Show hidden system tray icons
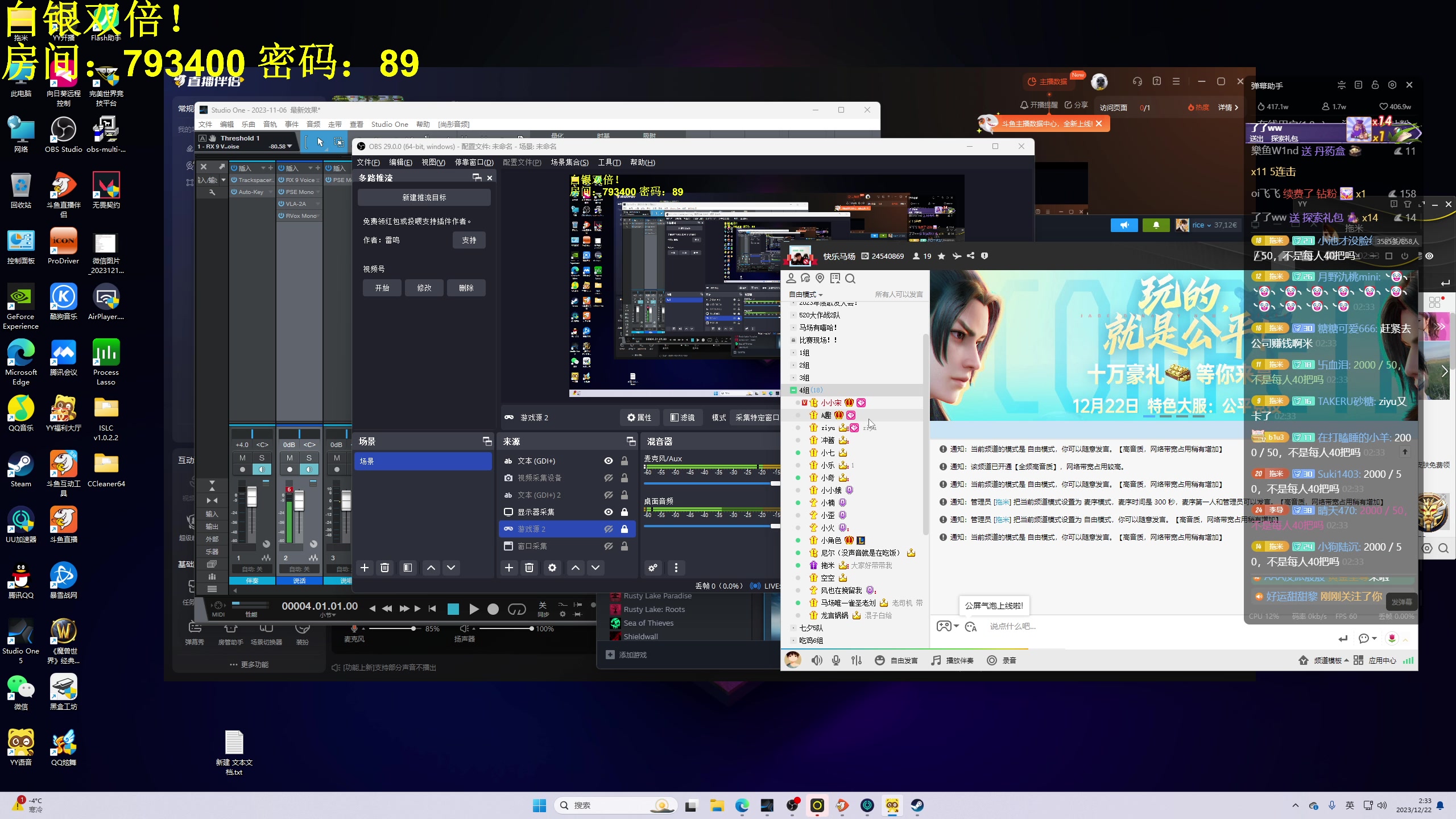1456x819 pixels. (x=1296, y=805)
